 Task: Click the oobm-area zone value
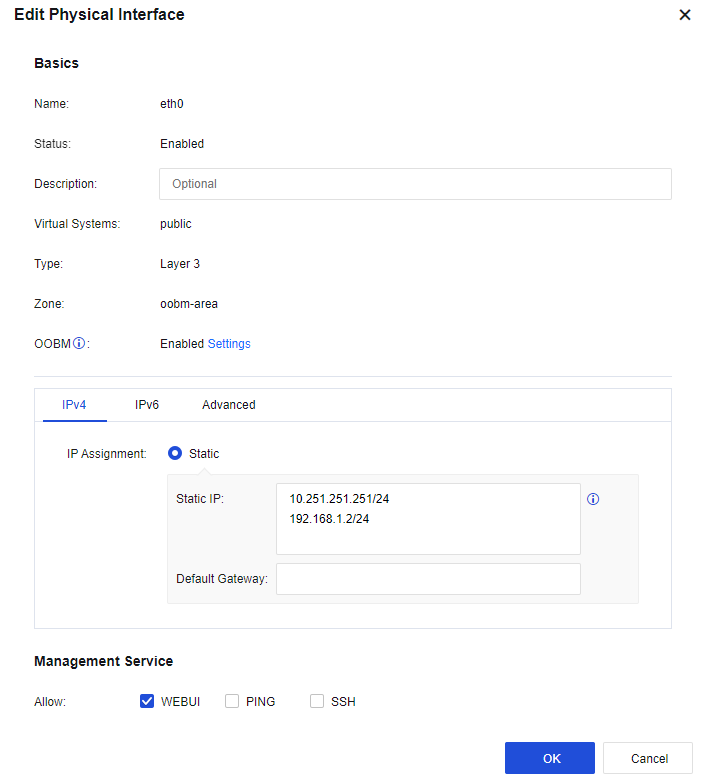pos(189,304)
